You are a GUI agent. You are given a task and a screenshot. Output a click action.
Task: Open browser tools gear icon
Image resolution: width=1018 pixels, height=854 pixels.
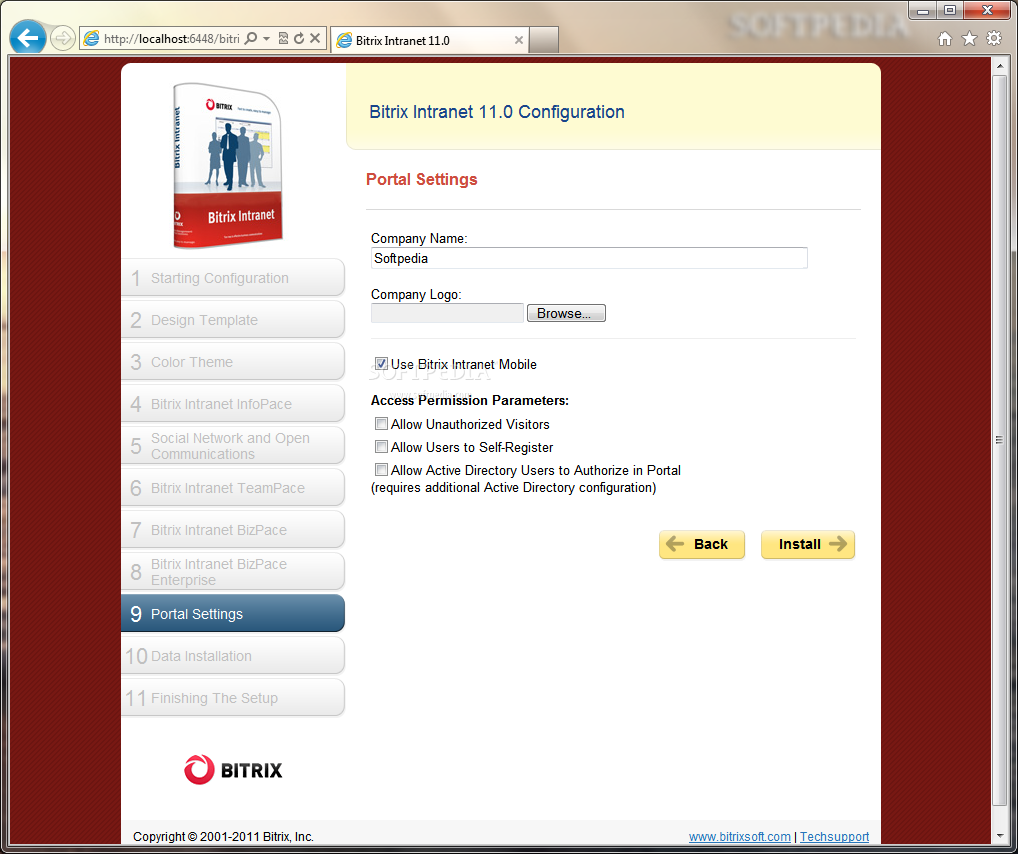(994, 38)
